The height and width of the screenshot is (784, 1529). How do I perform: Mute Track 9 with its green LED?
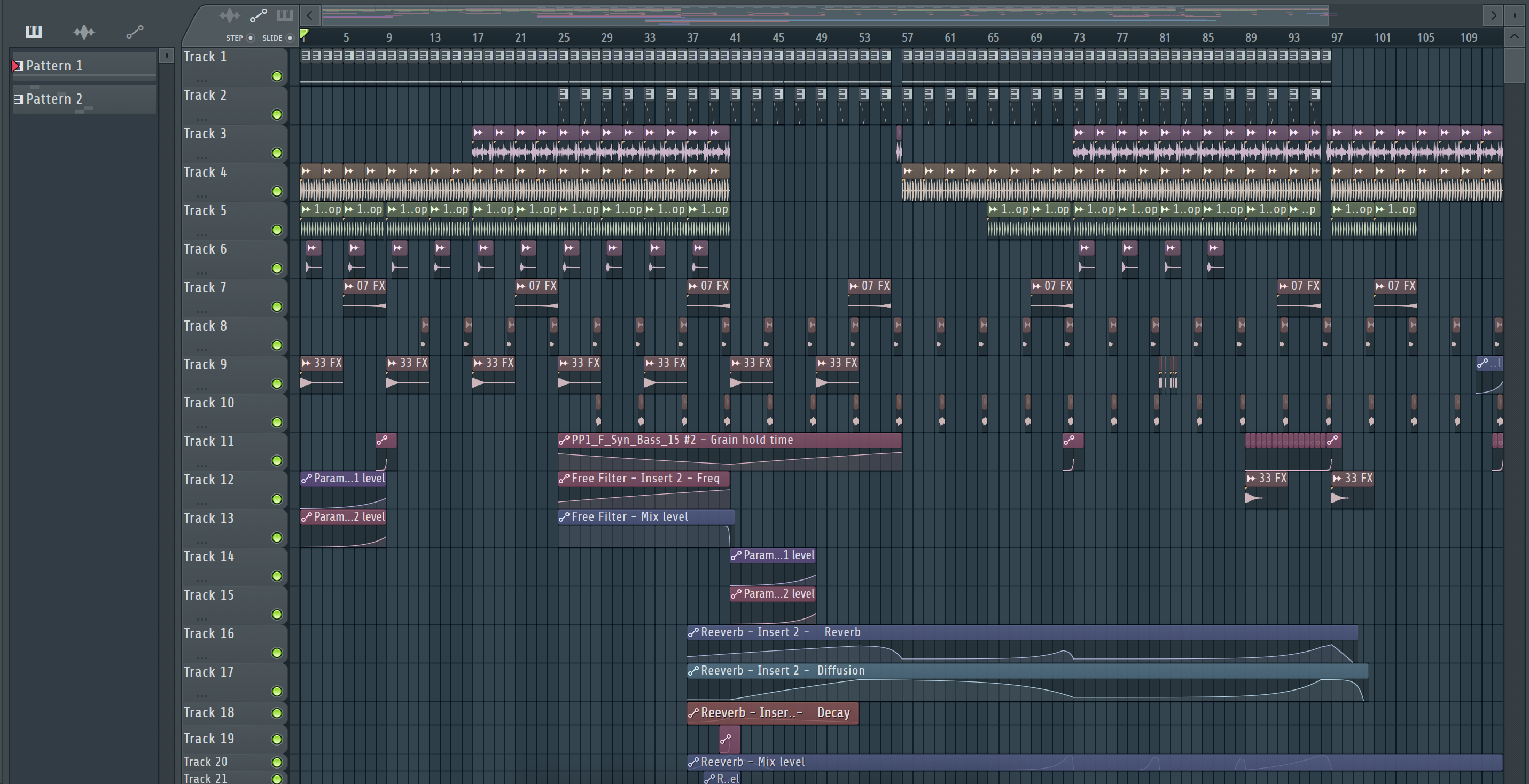point(277,383)
